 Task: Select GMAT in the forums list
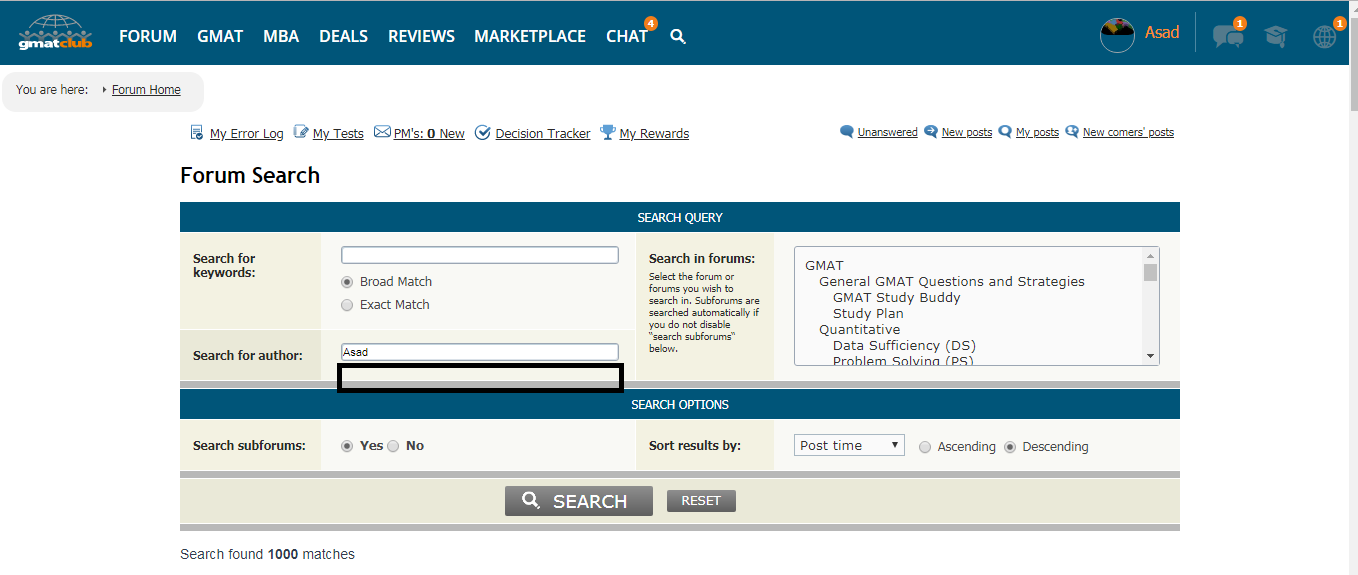(824, 266)
